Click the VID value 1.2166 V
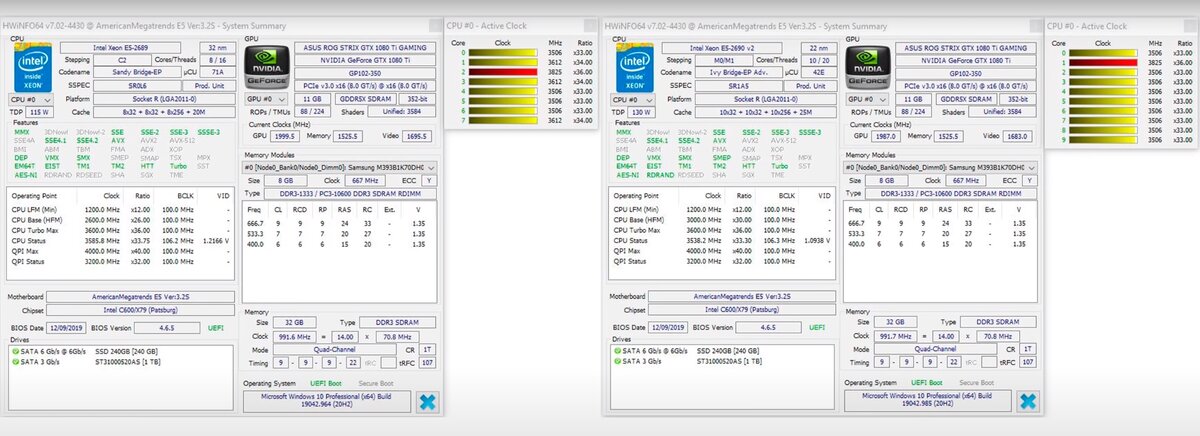The width and height of the screenshot is (1200, 436). [216, 240]
